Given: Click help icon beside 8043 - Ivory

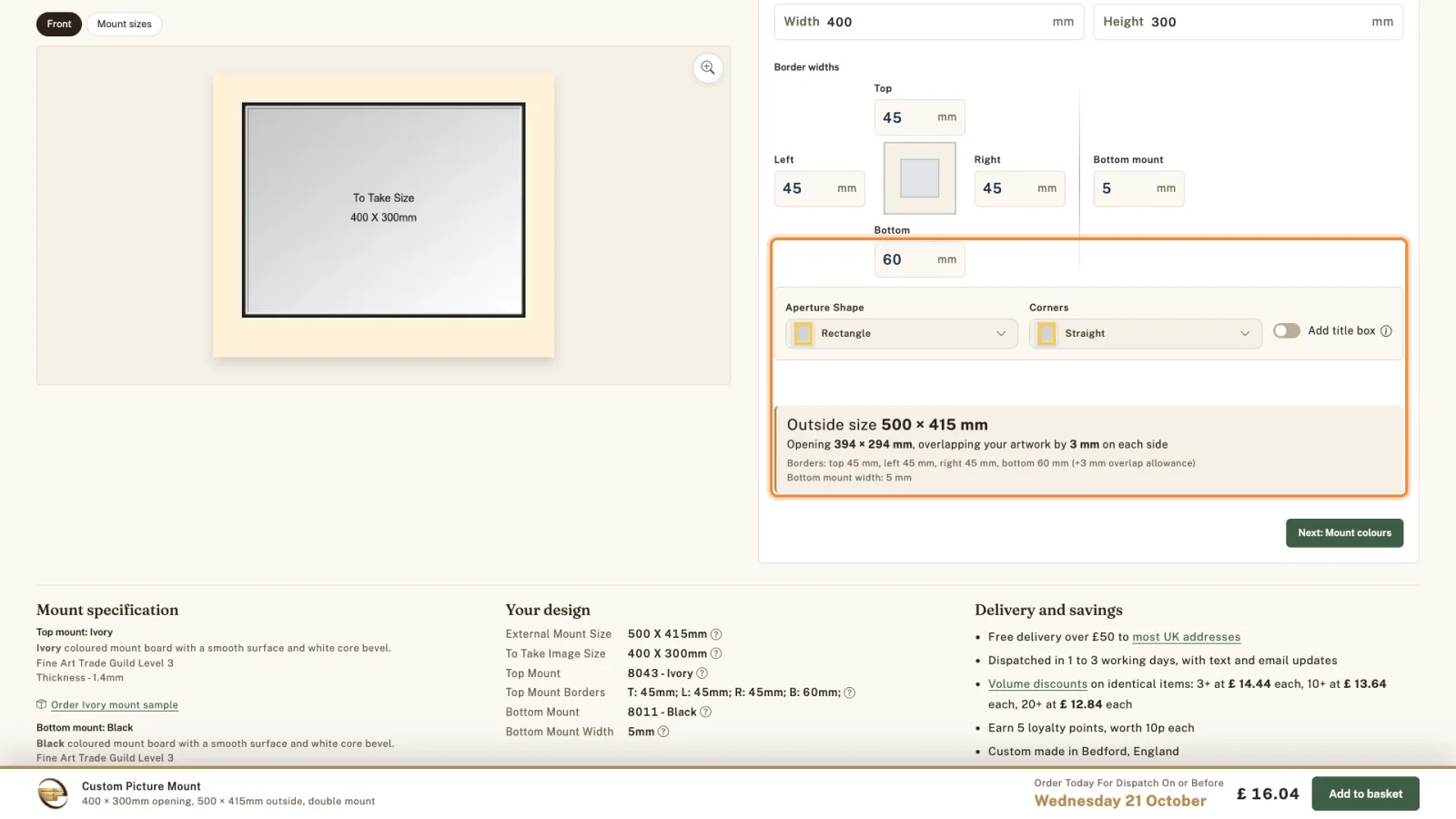Looking at the screenshot, I should 702,673.
